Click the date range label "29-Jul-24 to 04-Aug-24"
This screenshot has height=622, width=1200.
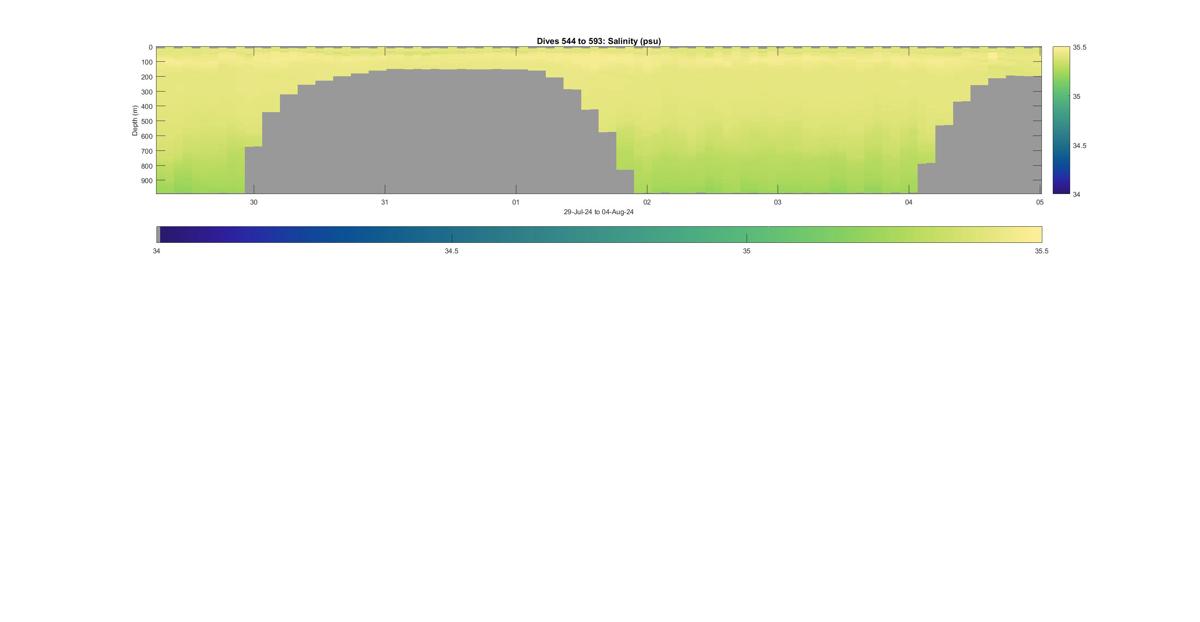pos(598,212)
